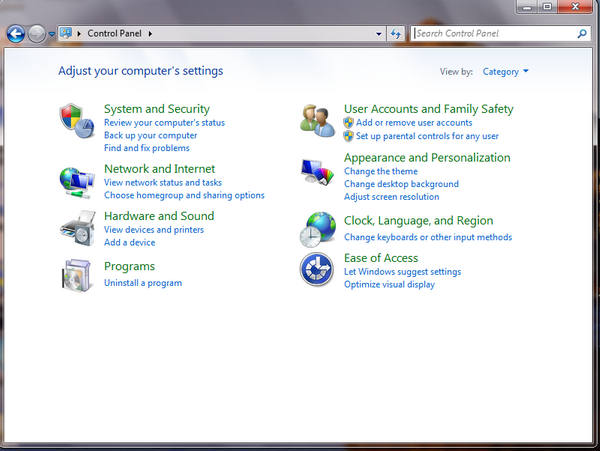Open Hardware and Sound category
Viewport: 600px width, 451px height.
tap(159, 216)
